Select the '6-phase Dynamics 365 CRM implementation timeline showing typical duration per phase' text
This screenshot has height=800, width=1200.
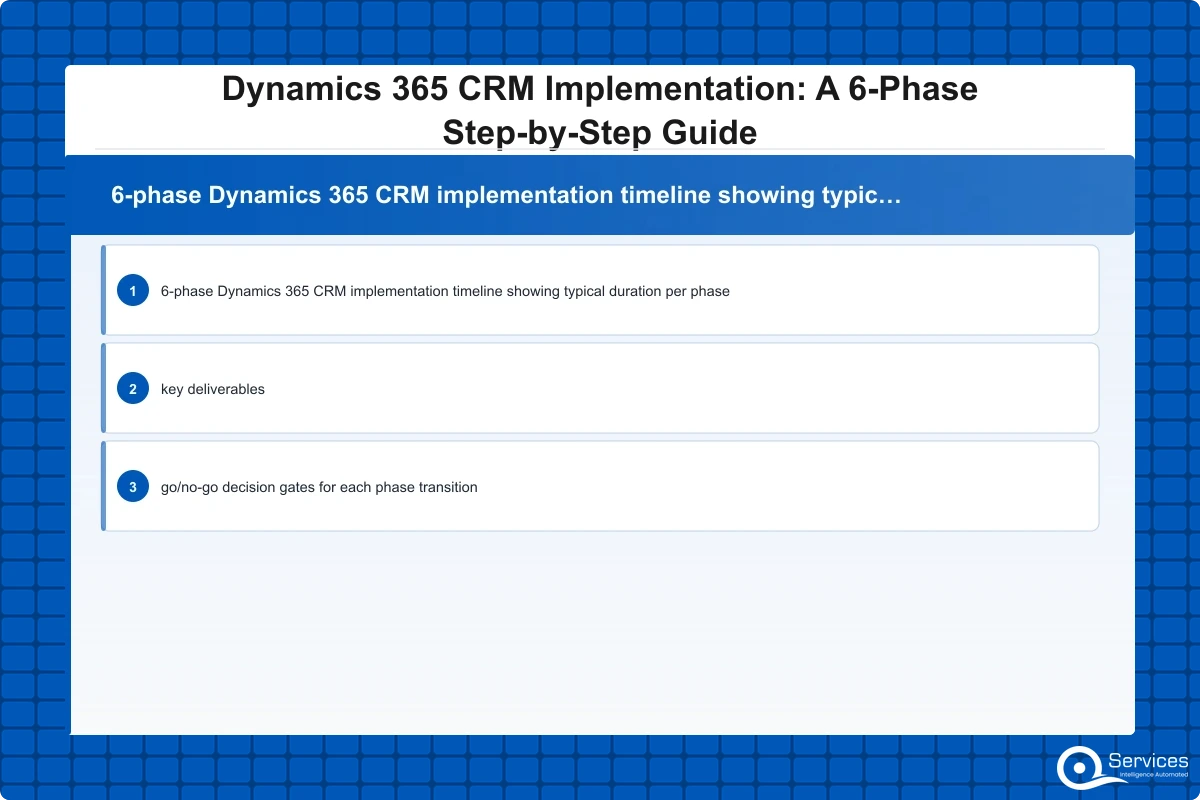(x=445, y=291)
